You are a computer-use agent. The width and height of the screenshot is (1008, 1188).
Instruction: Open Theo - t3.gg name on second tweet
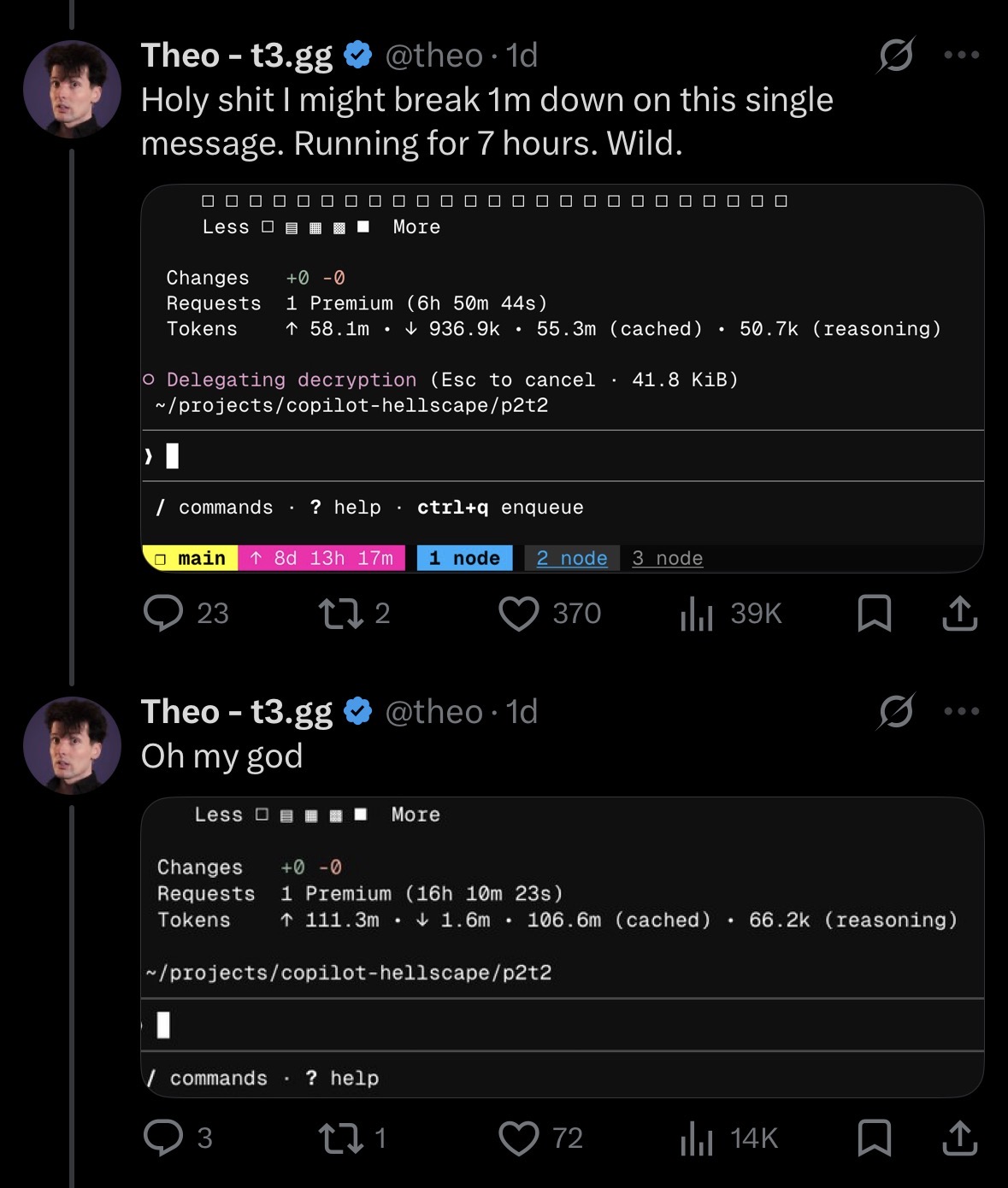(237, 712)
